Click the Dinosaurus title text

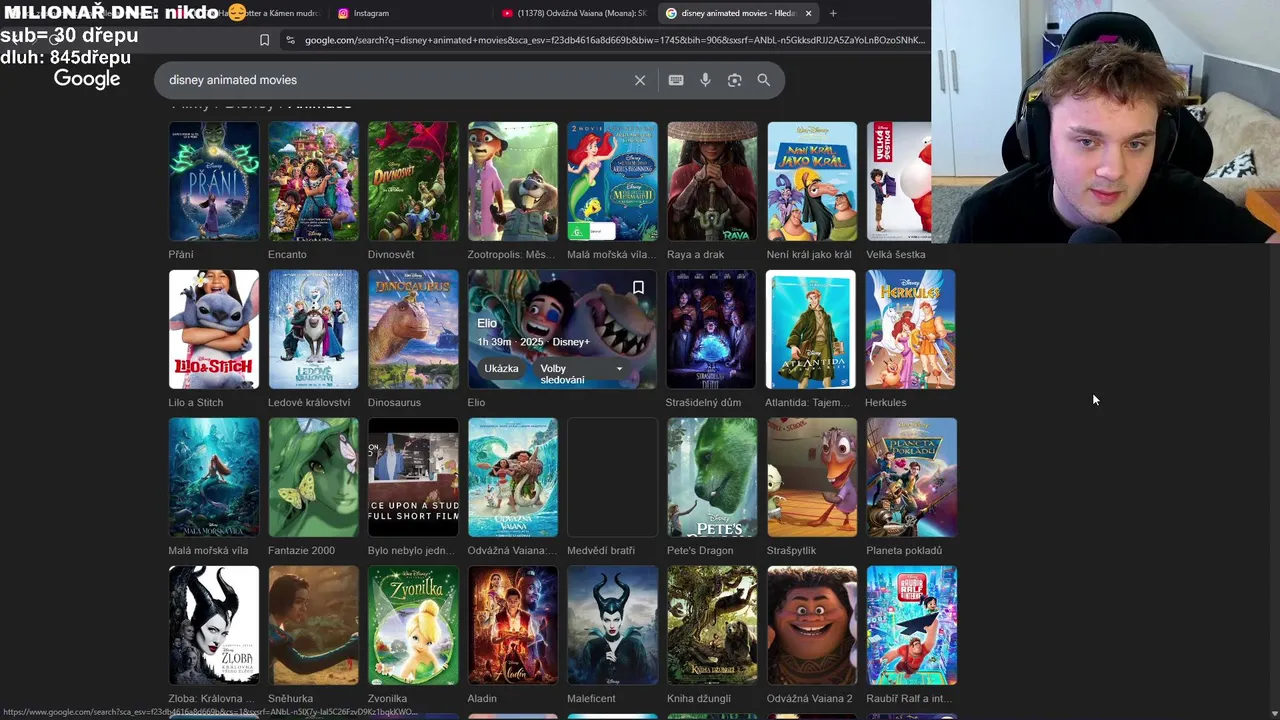pyautogui.click(x=394, y=402)
